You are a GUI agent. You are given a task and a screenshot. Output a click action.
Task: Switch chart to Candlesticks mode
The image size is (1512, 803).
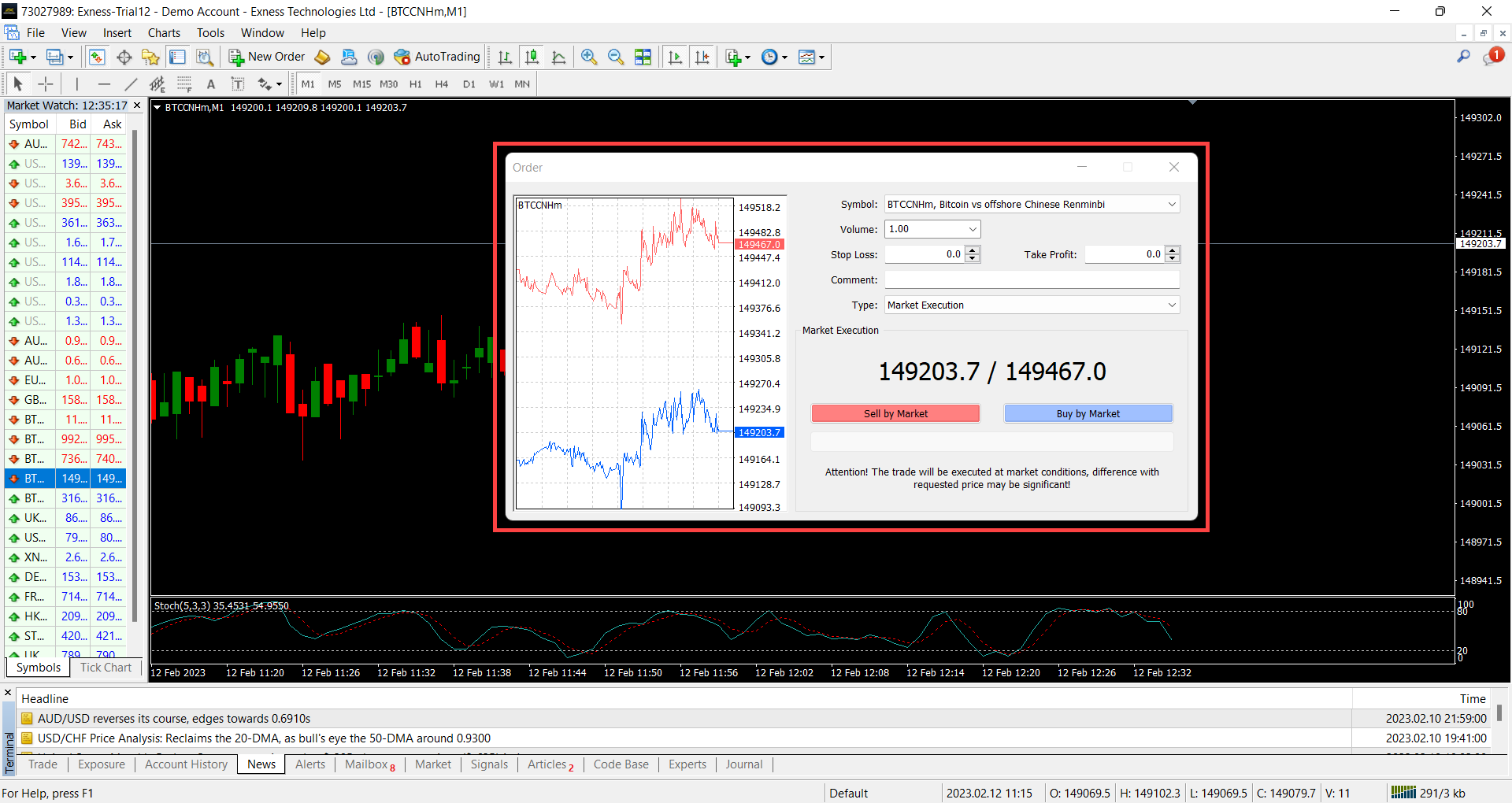[x=532, y=57]
